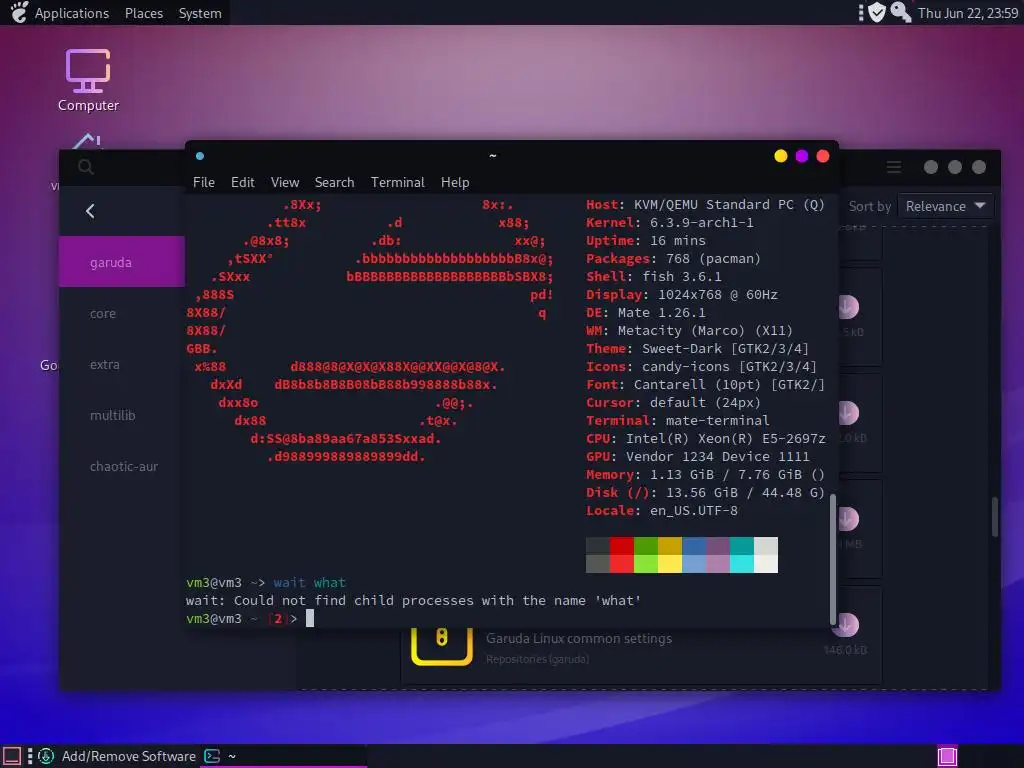
Task: Click the Thu Jun 22 clock
Action: point(968,13)
